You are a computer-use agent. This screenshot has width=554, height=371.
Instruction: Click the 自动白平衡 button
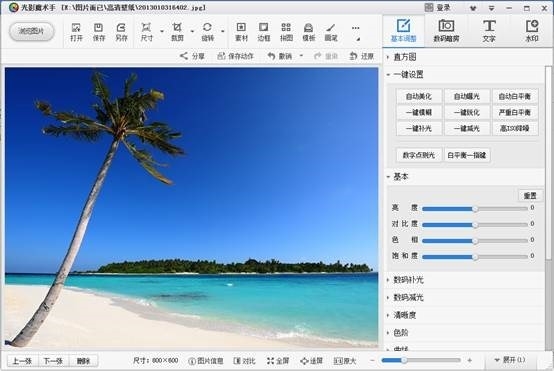click(x=515, y=96)
